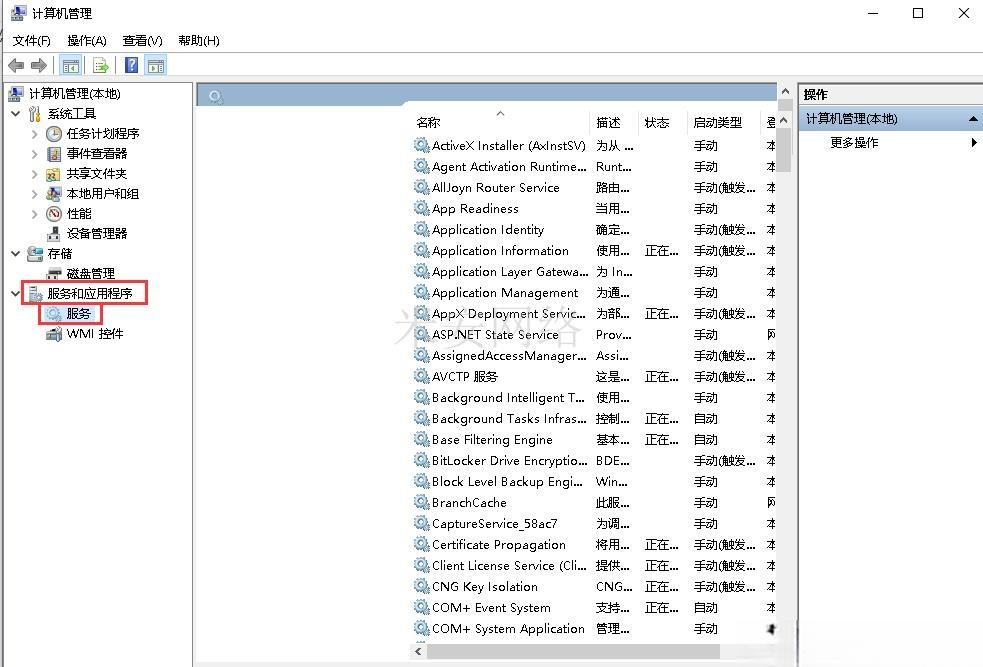Click the Back arrow toolbar icon

[16, 65]
